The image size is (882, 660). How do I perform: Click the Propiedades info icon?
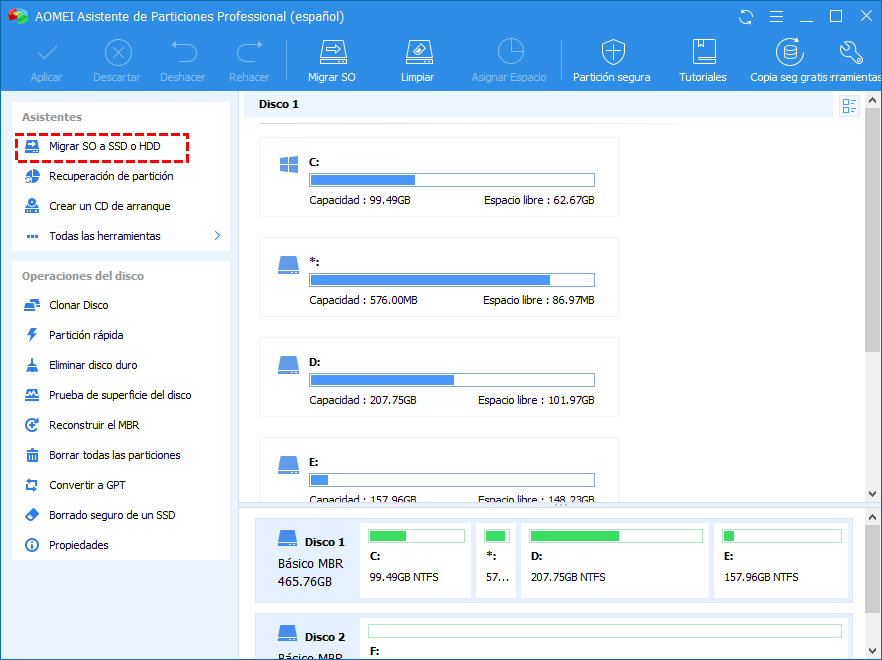(32, 545)
